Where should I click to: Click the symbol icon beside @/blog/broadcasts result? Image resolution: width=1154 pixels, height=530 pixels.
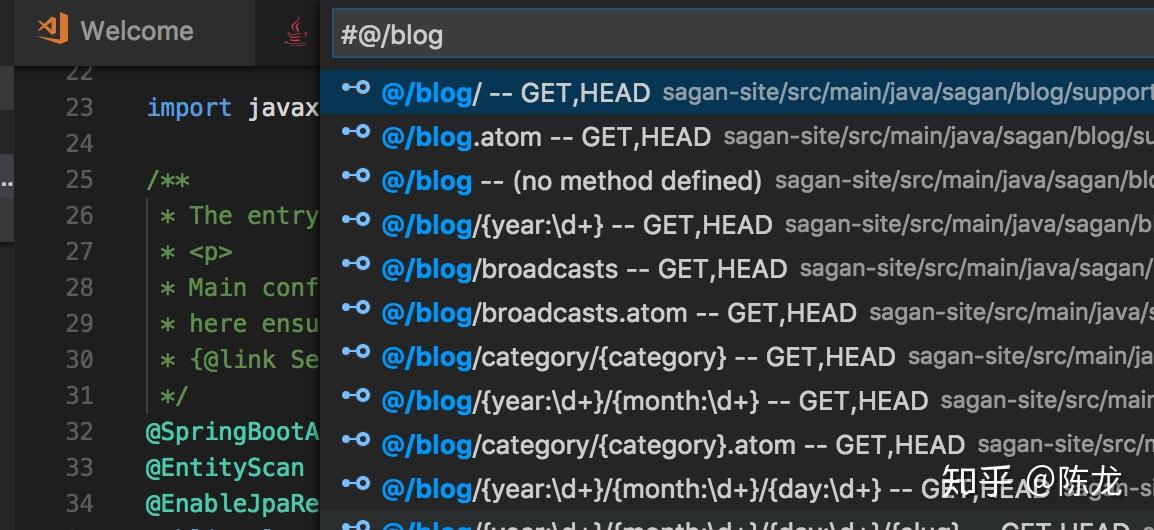(356, 264)
